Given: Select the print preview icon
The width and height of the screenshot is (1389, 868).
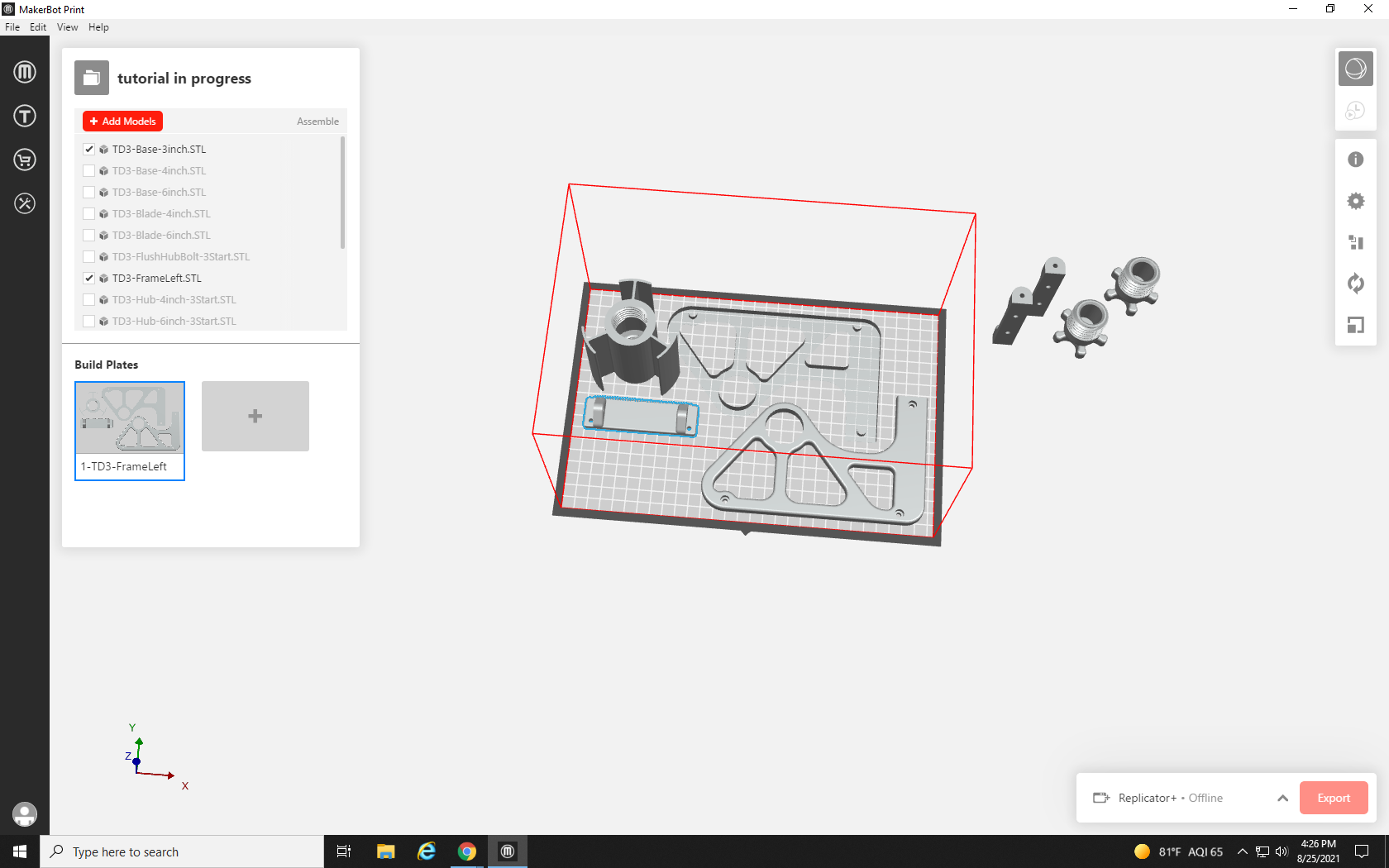Looking at the screenshot, I should [x=1356, y=110].
